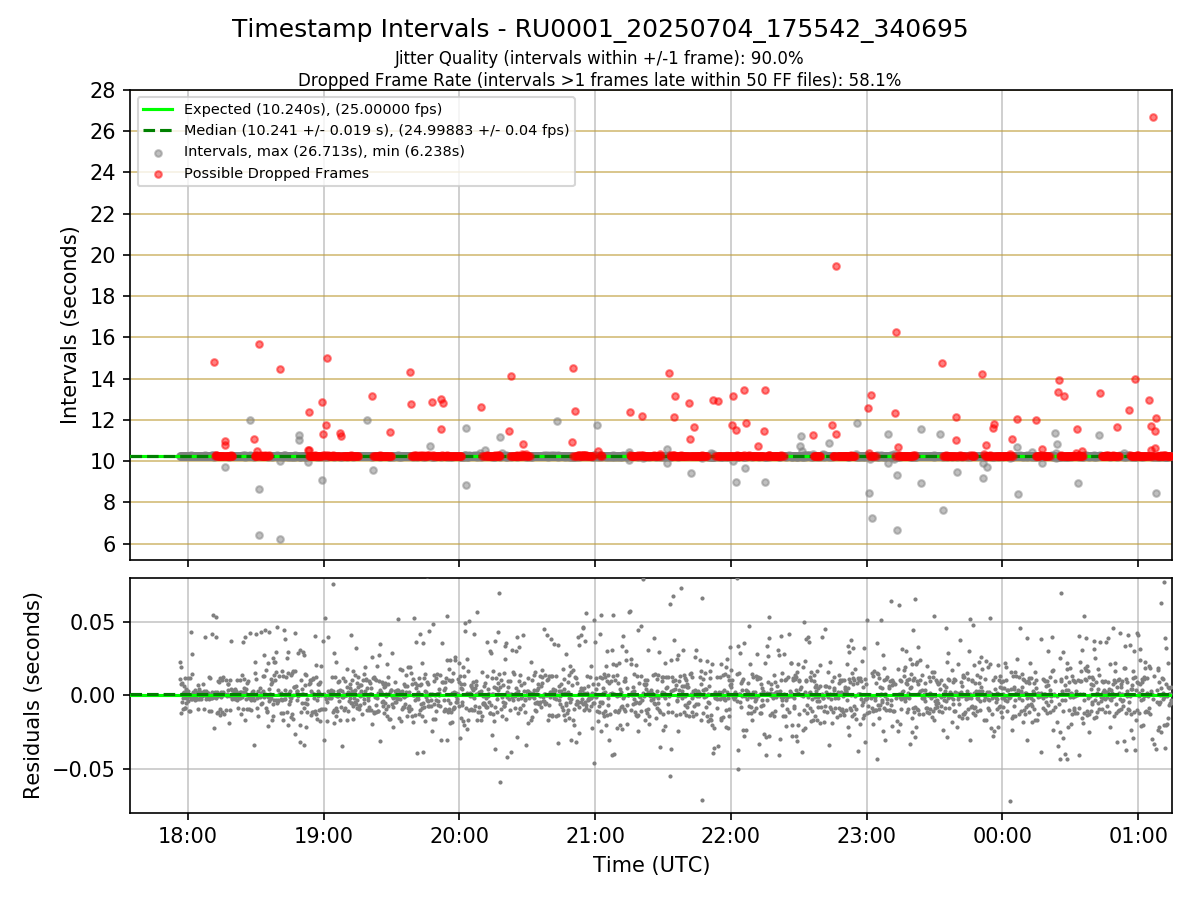Click the 8 tick on intervals axis
The image size is (1200, 900).
click(112, 502)
